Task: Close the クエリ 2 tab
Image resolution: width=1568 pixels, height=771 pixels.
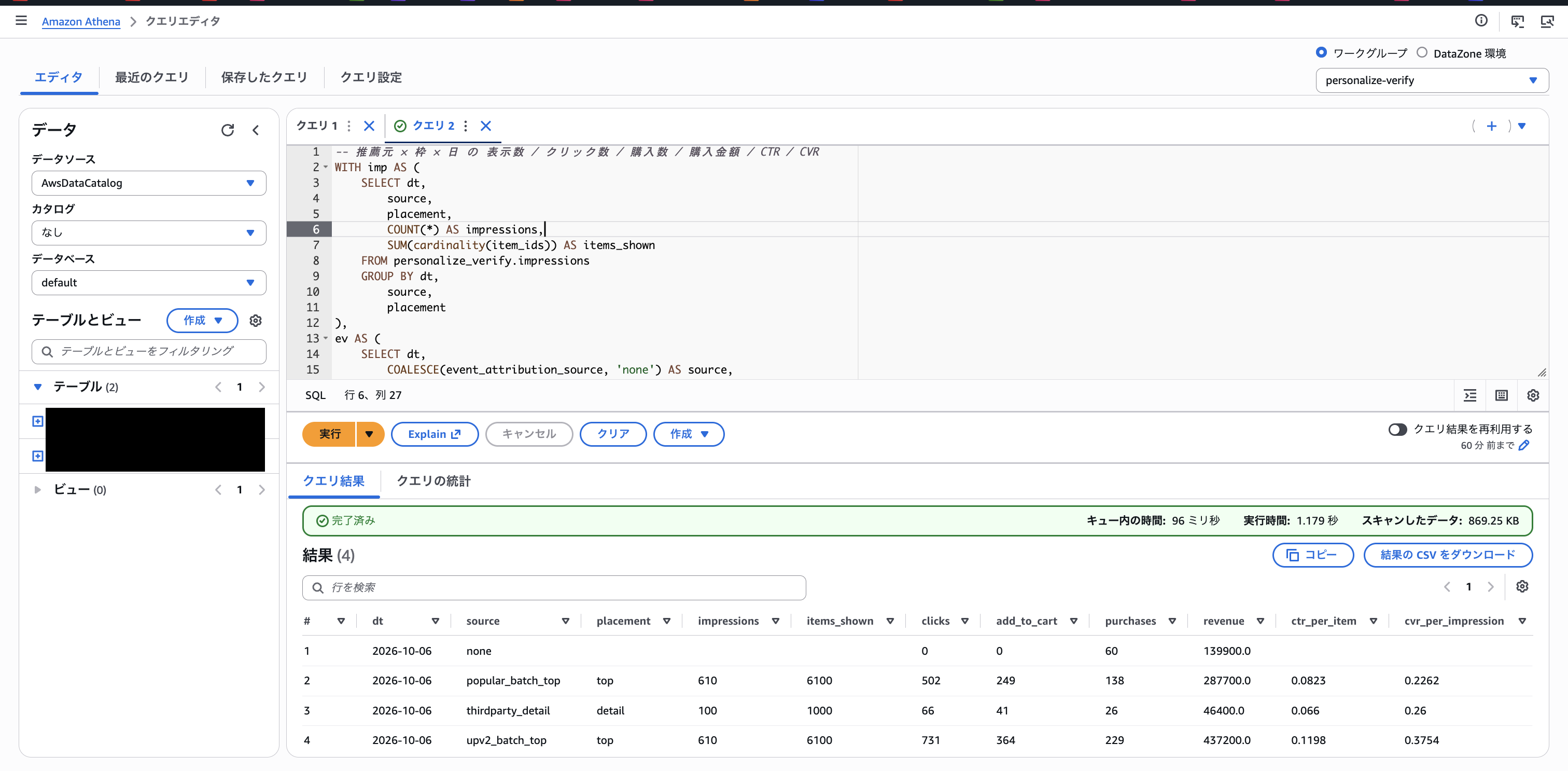Action: point(486,126)
